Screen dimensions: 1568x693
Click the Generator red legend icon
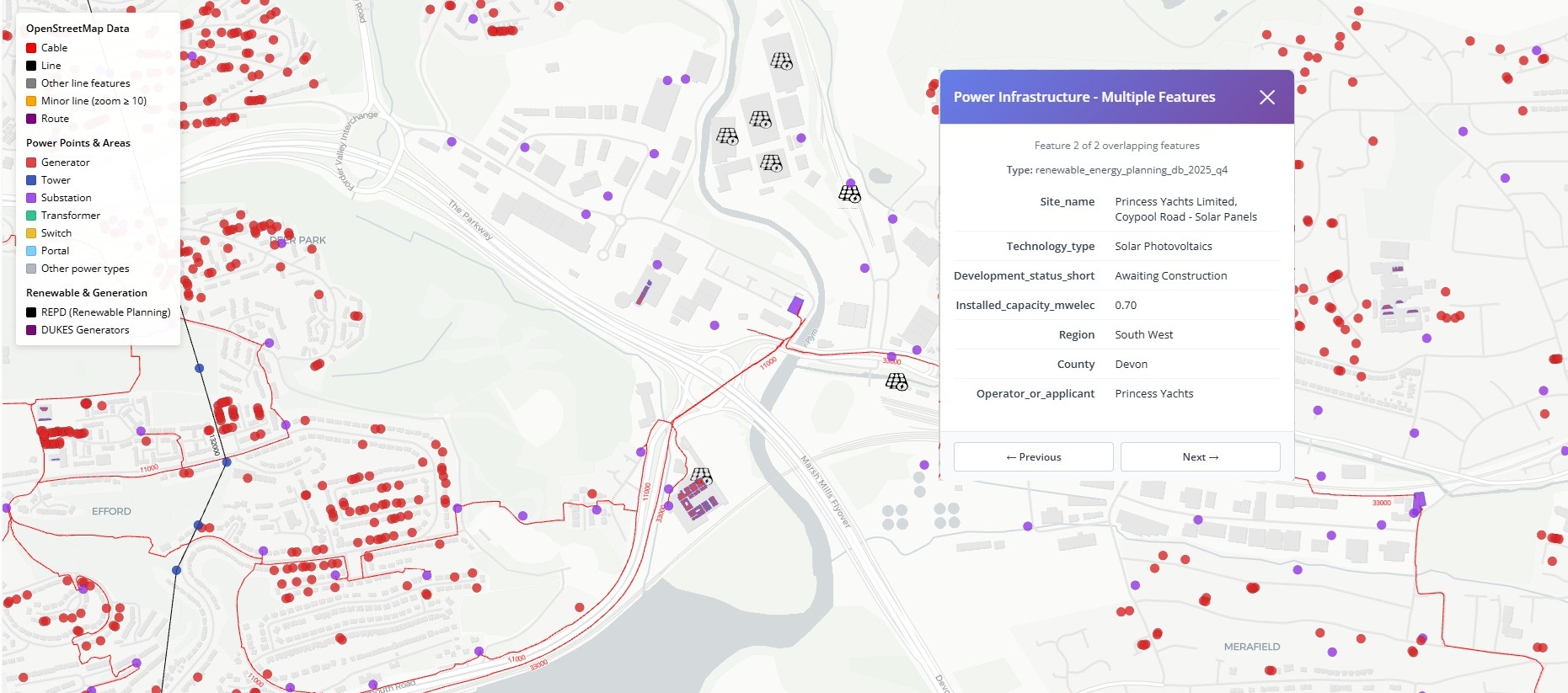(x=31, y=163)
